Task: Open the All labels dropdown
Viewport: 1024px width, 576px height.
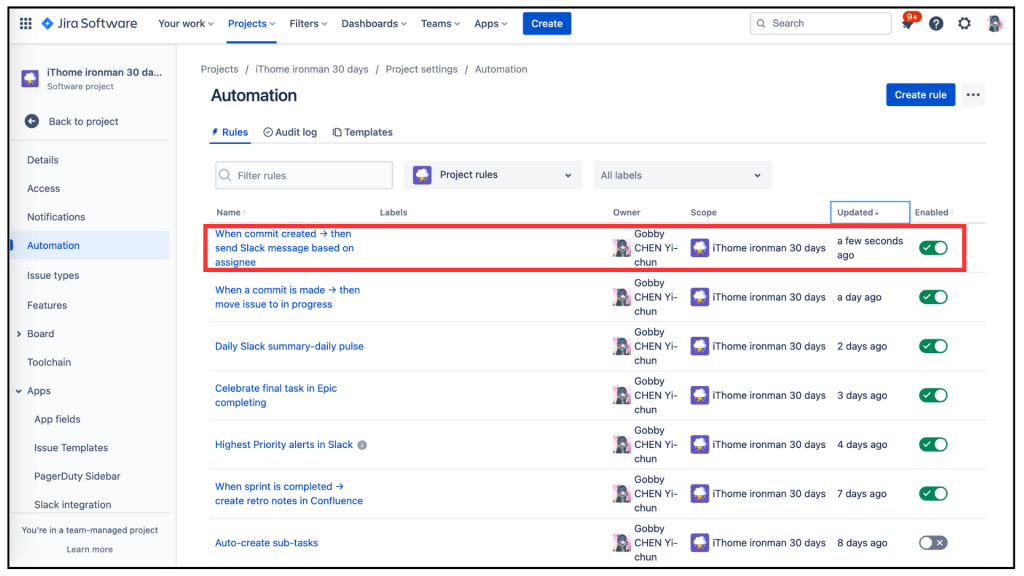Action: pos(682,175)
